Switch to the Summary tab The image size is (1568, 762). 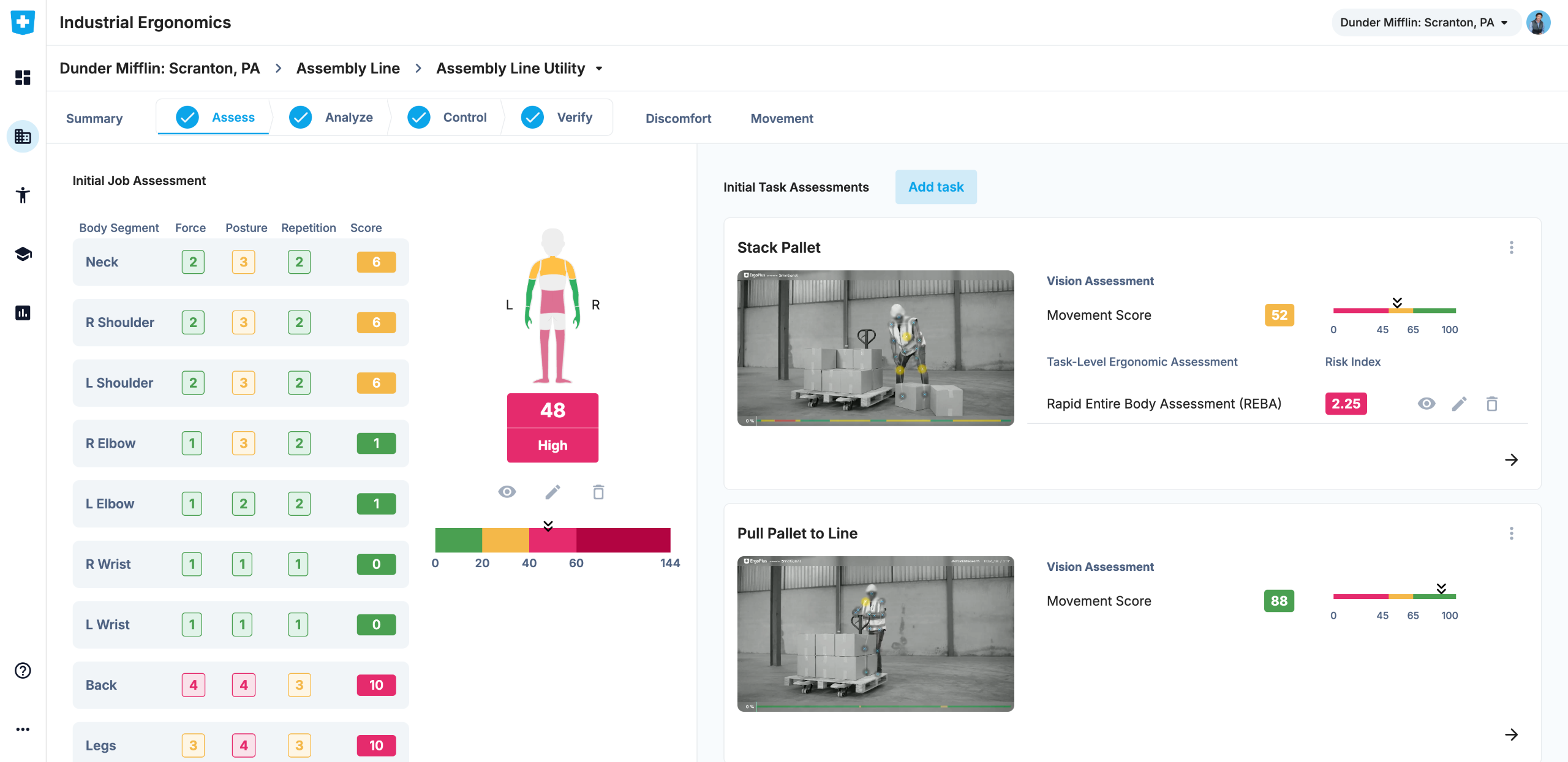point(94,118)
